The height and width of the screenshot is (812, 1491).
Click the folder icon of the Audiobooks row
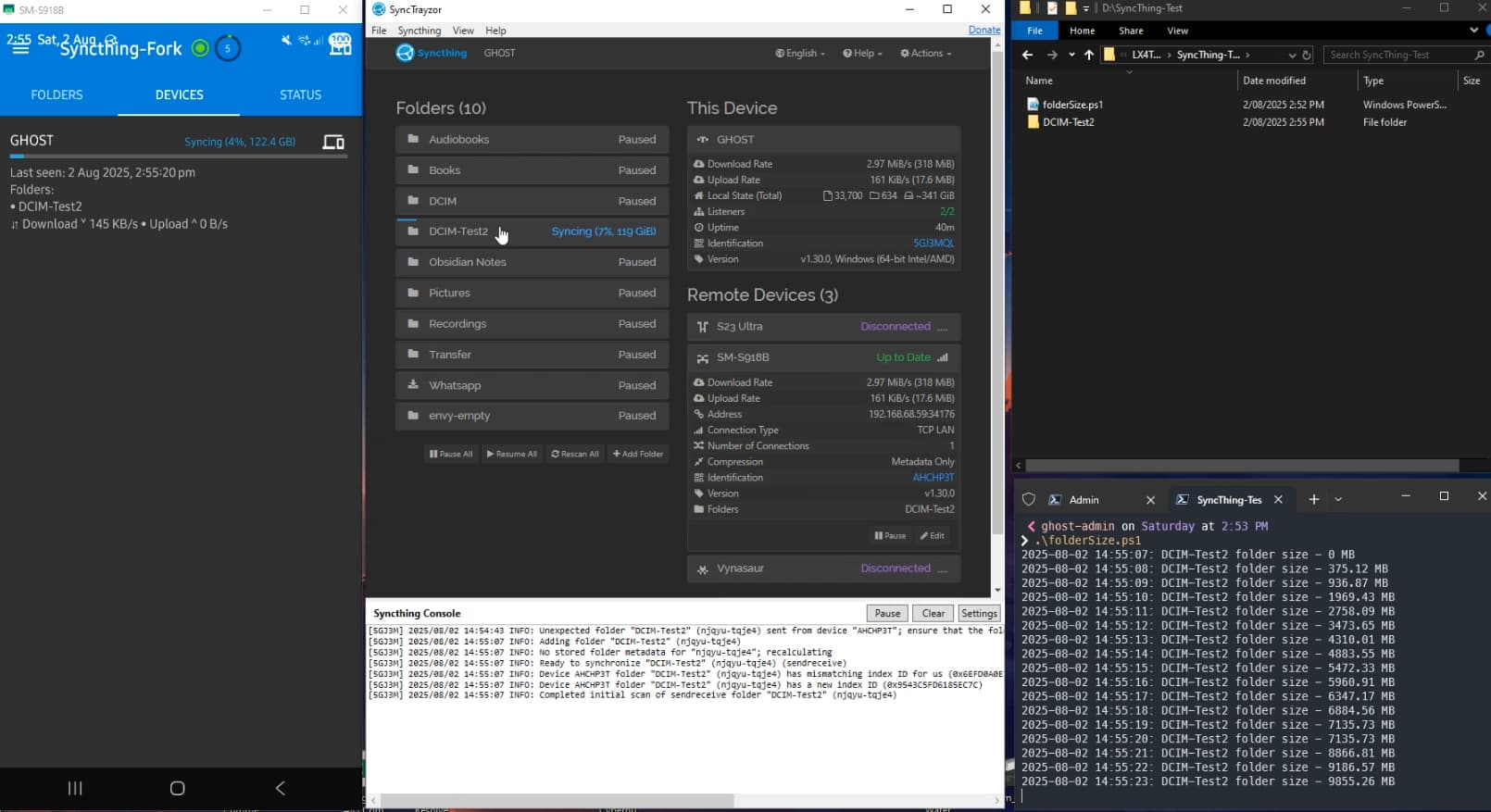413,140
